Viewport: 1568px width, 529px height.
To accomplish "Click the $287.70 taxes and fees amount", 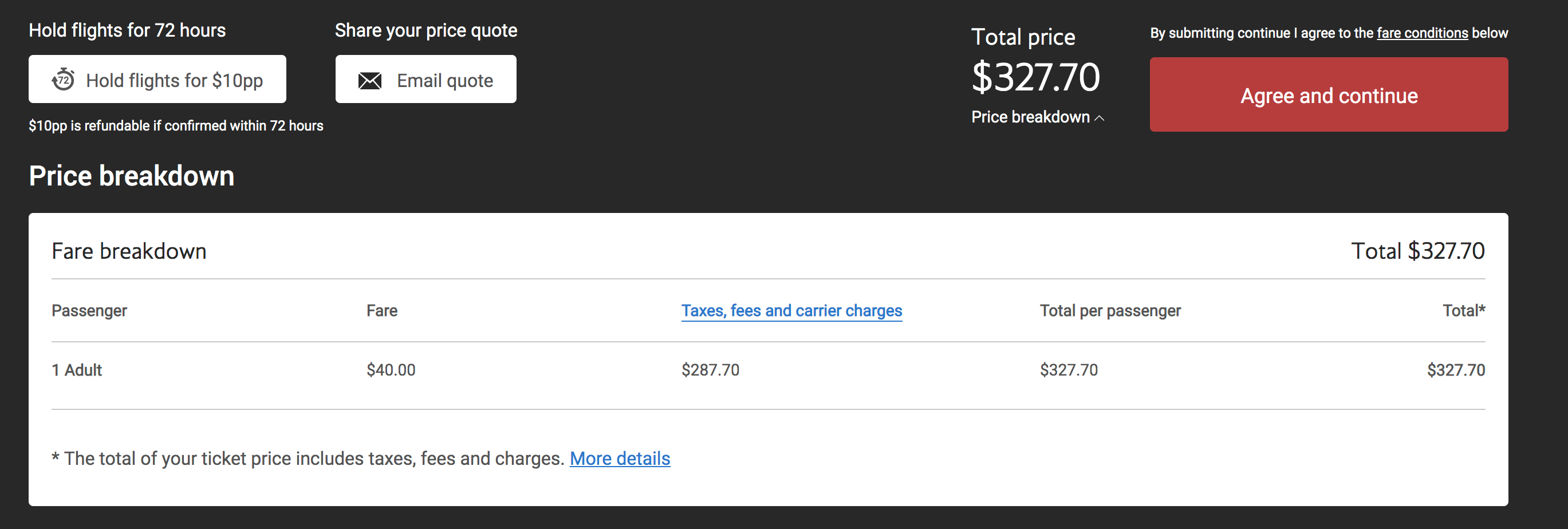I will 710,370.
